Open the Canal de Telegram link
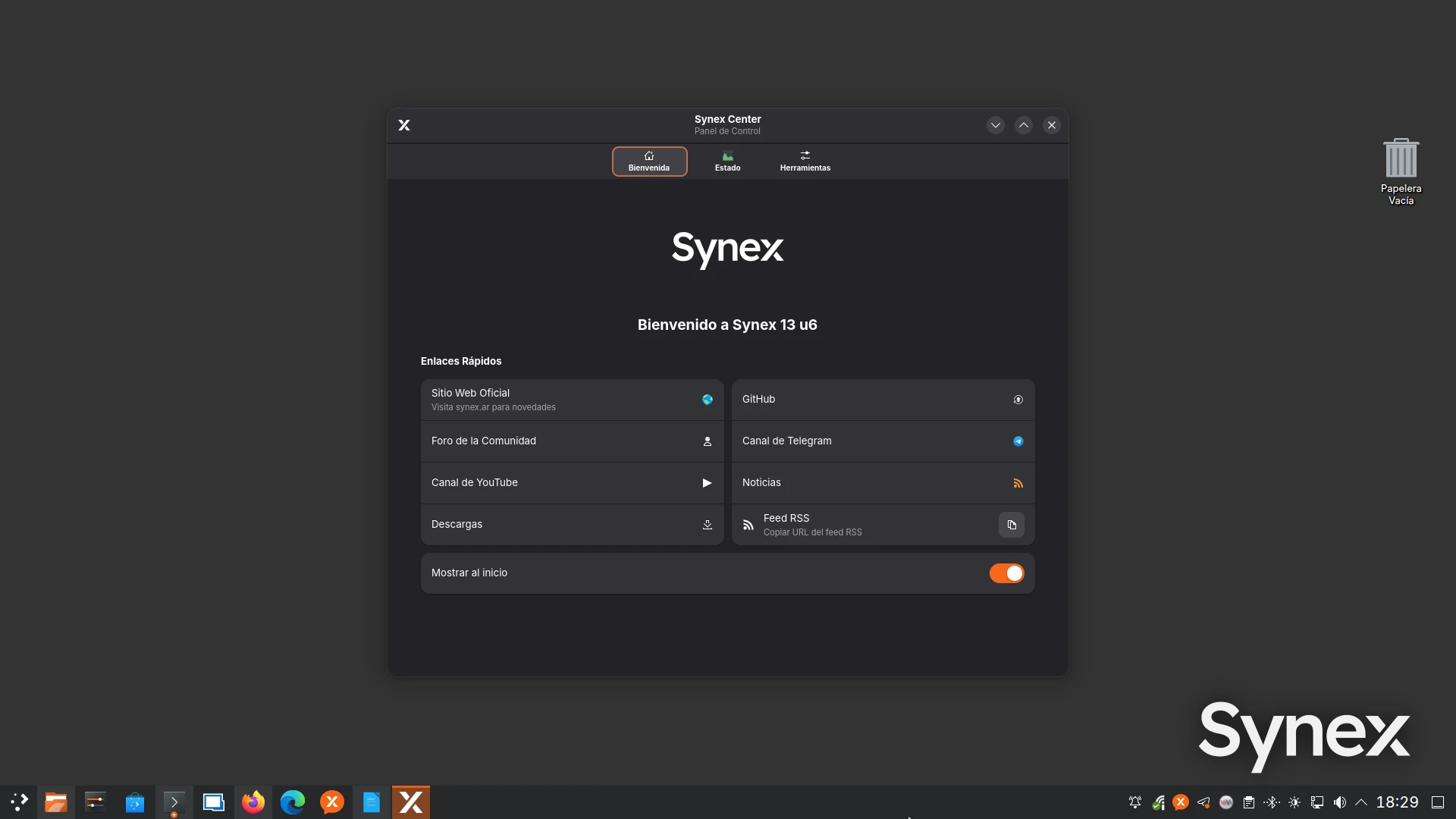This screenshot has width=1456, height=819. [x=883, y=441]
